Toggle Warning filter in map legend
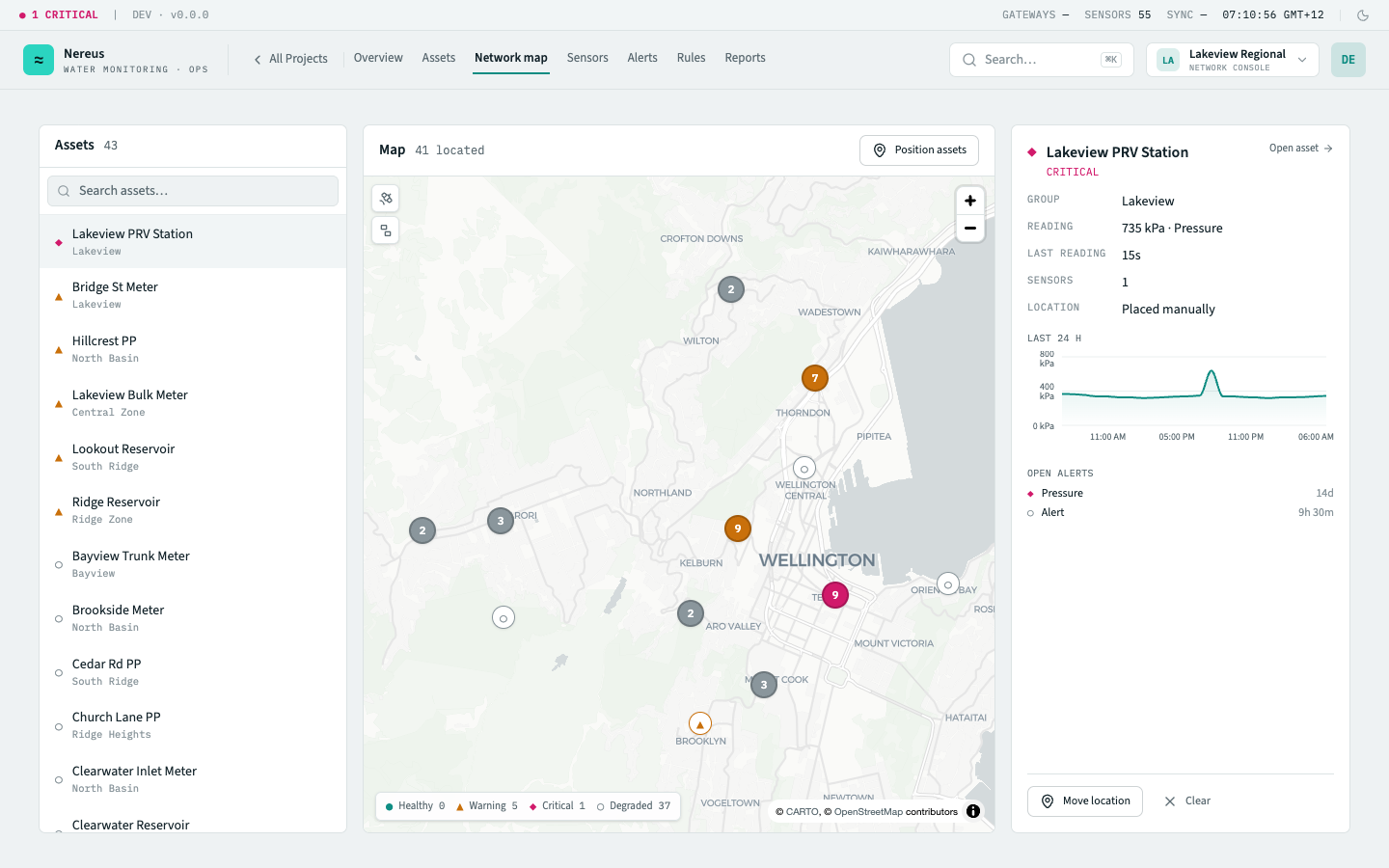Image resolution: width=1389 pixels, height=868 pixels. tap(487, 806)
